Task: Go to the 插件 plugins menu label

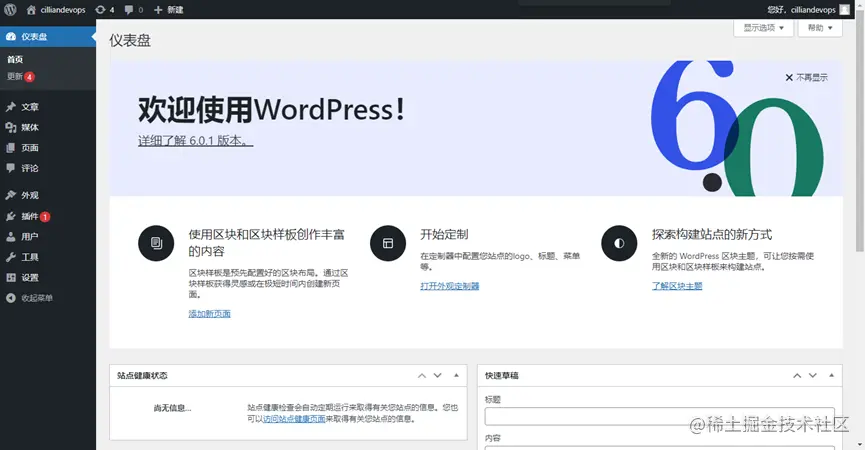Action: pos(30,216)
